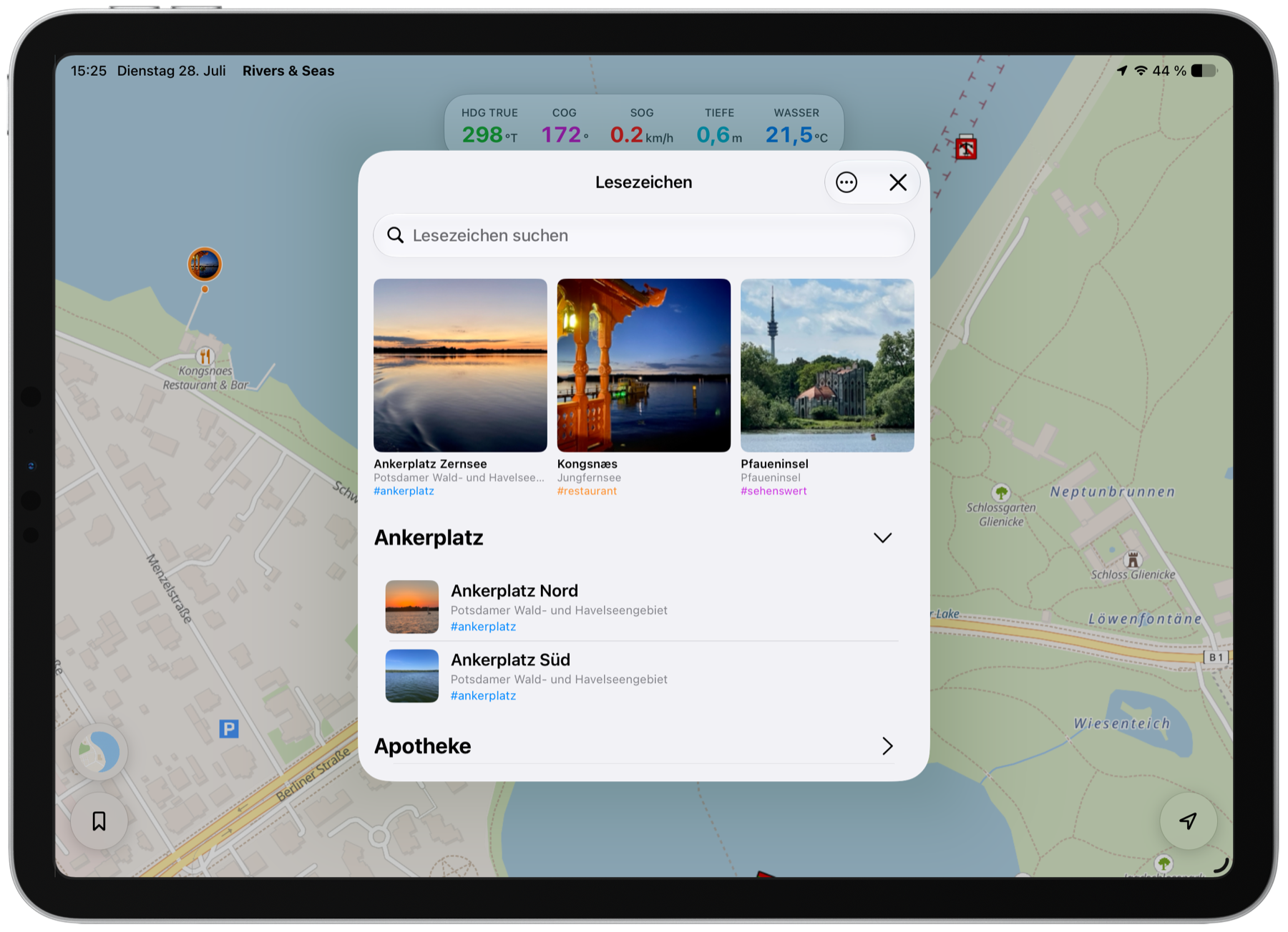Tap the location arrow button on map
Viewport: 1288px width, 932px height.
click(1188, 821)
